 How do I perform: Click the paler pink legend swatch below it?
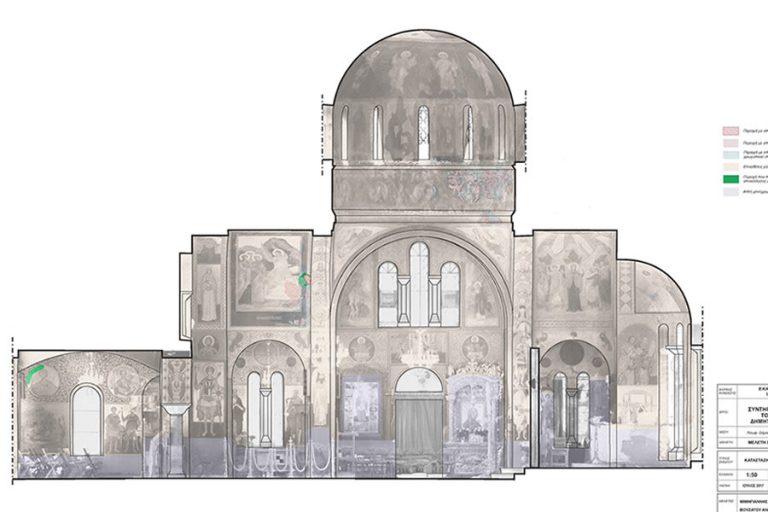click(730, 143)
